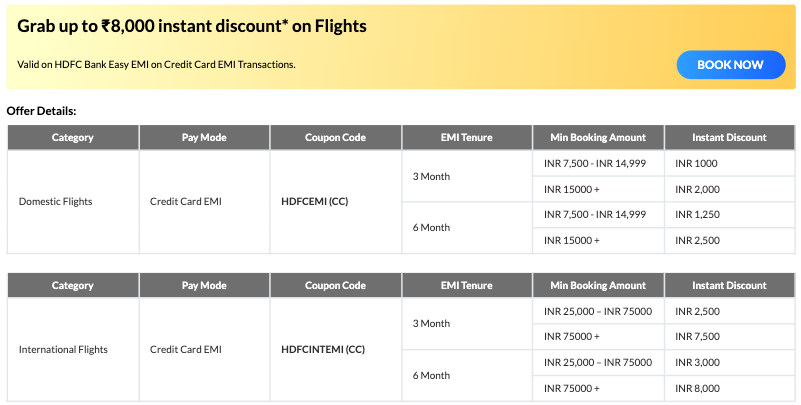Click the INR 8,000 instant discount cell
801x405 pixels.
coord(697,388)
